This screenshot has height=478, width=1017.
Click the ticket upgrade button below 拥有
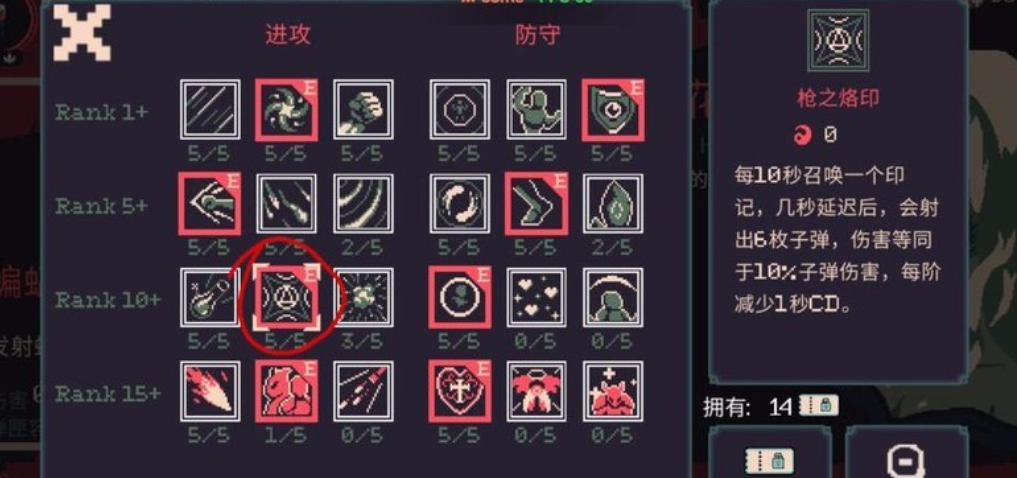tap(770, 454)
